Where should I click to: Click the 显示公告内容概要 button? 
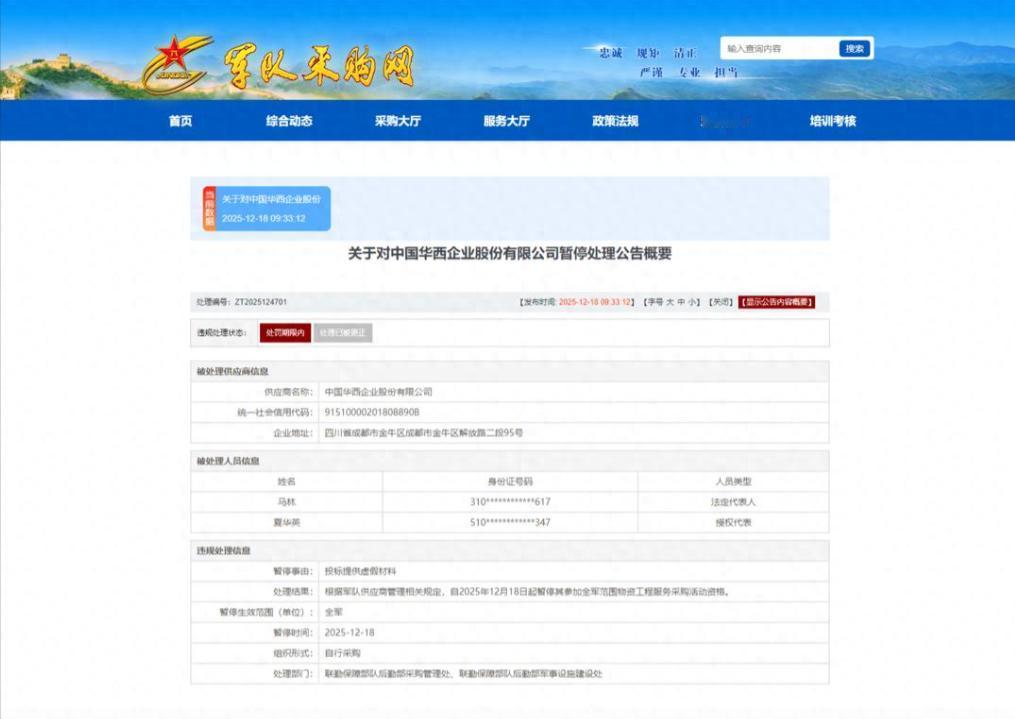[777, 302]
